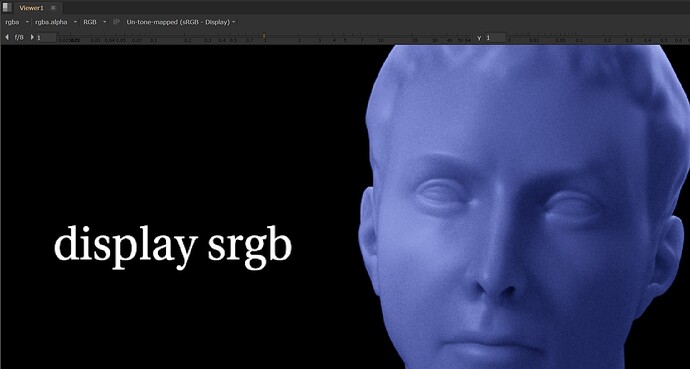Close the Viewer1 tab
The height and width of the screenshot is (369, 690).
[x=53, y=8]
